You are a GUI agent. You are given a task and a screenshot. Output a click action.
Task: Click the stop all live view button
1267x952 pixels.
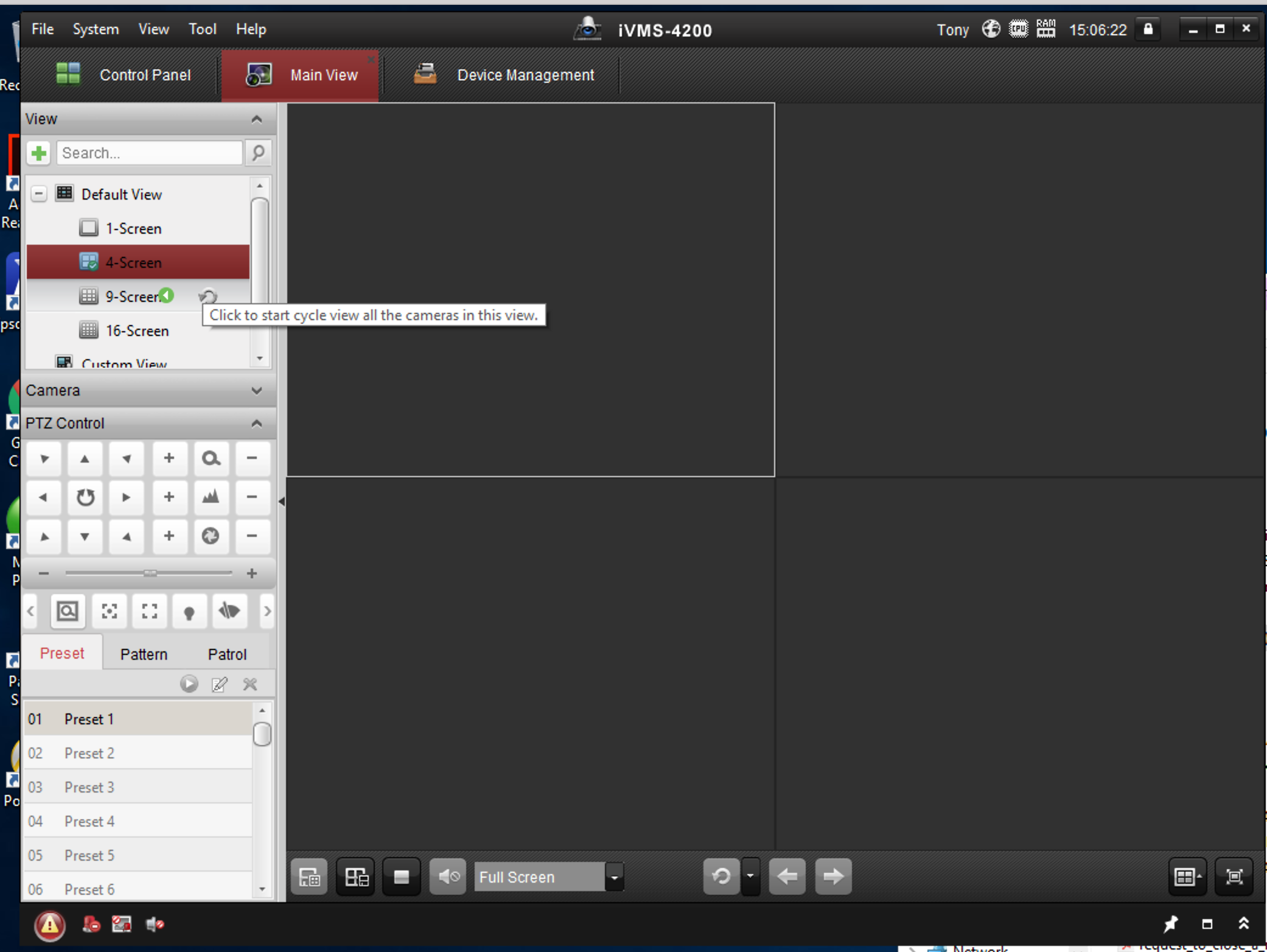tap(401, 877)
